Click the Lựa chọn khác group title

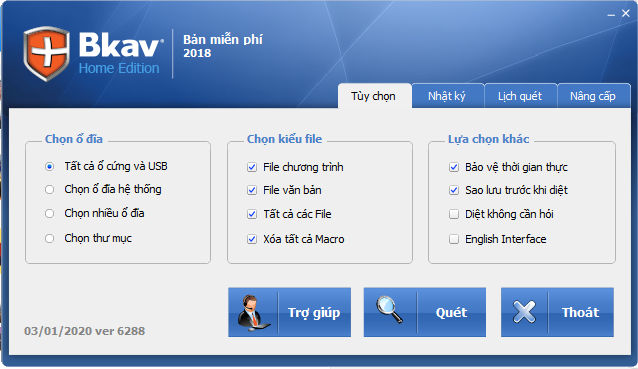488,139
